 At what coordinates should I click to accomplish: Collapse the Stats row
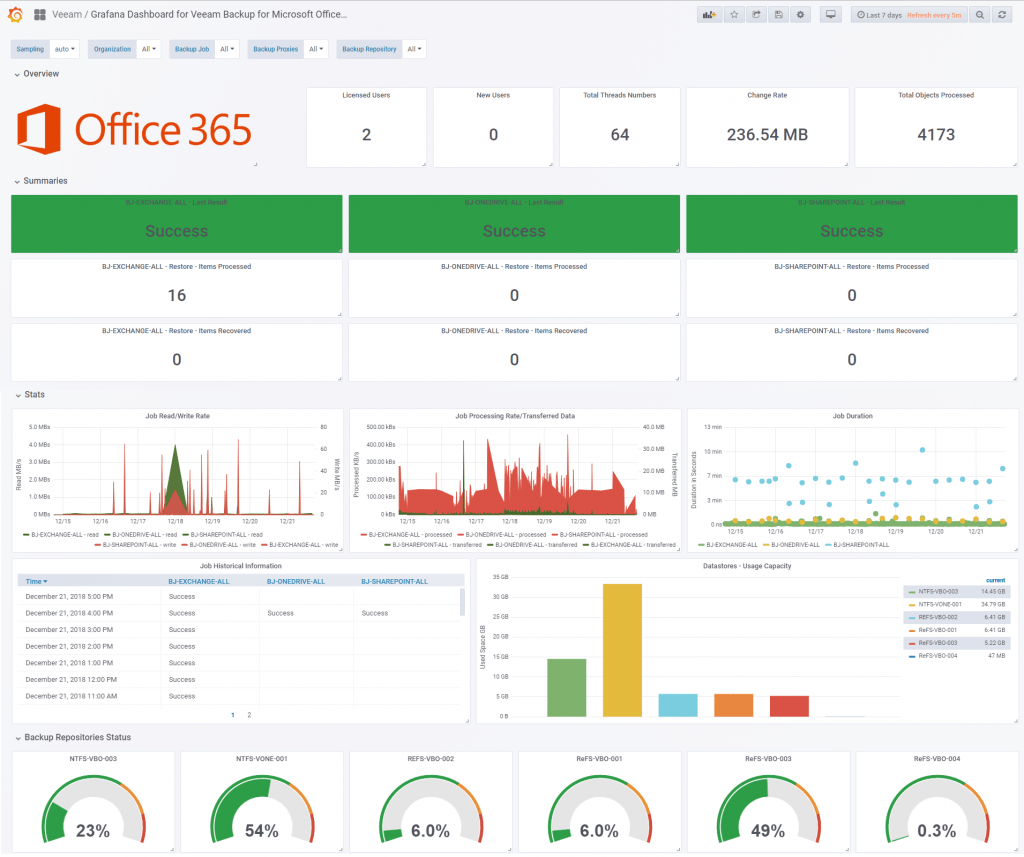coord(30,395)
